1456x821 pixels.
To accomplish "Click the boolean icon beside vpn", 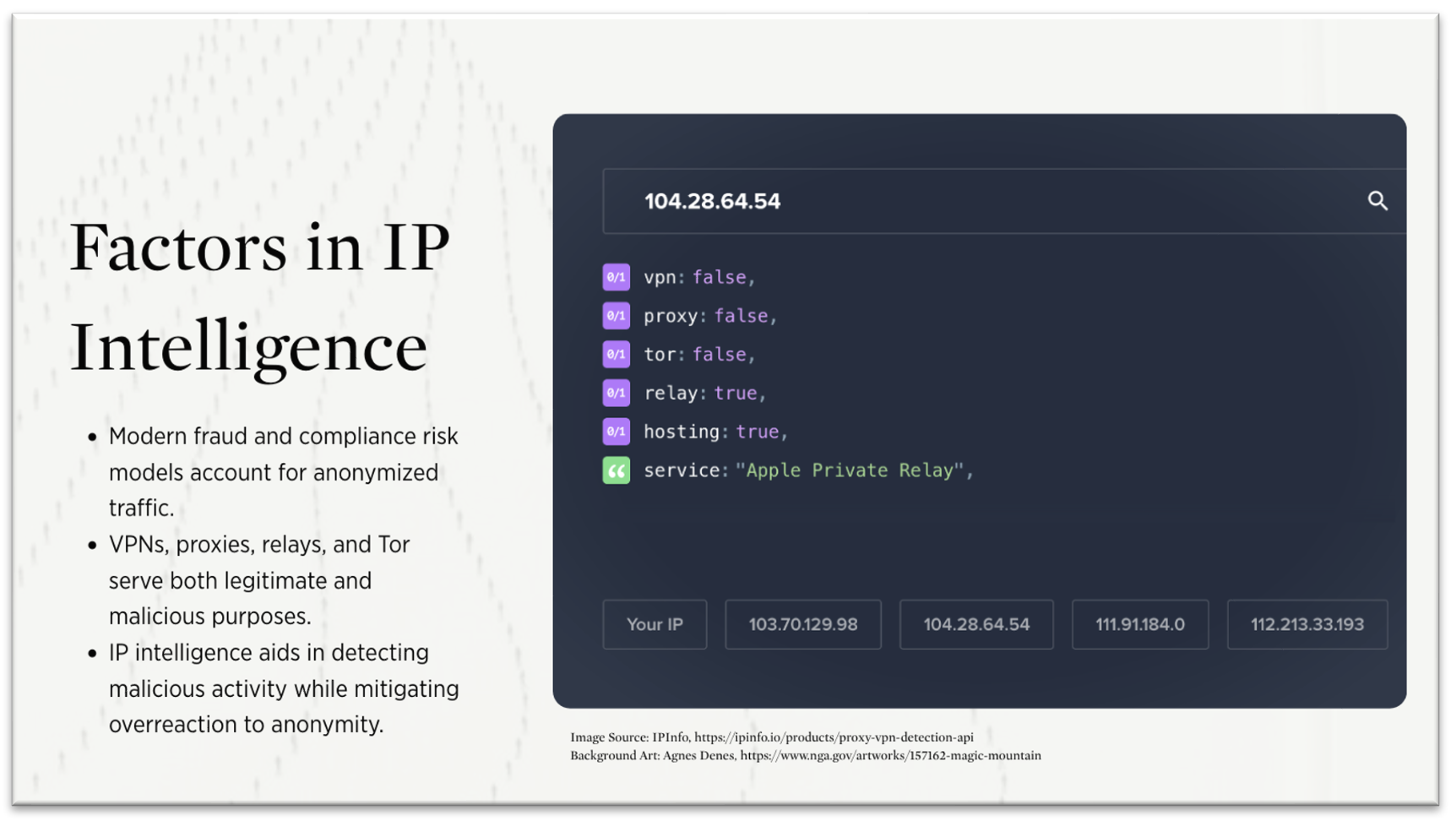I will pyautogui.click(x=616, y=277).
